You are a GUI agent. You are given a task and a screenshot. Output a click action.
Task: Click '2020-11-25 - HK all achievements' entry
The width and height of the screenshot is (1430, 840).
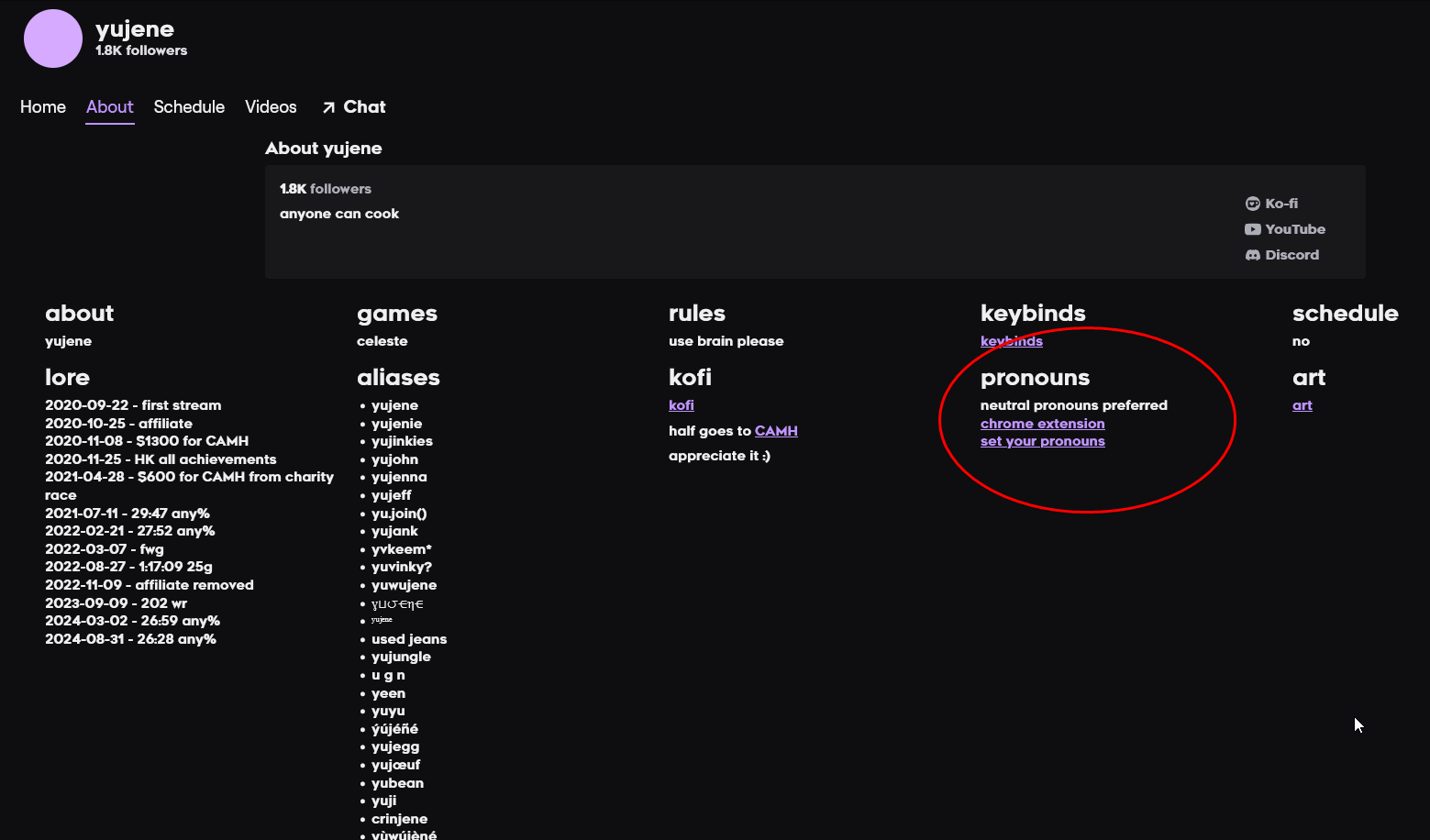click(x=161, y=459)
